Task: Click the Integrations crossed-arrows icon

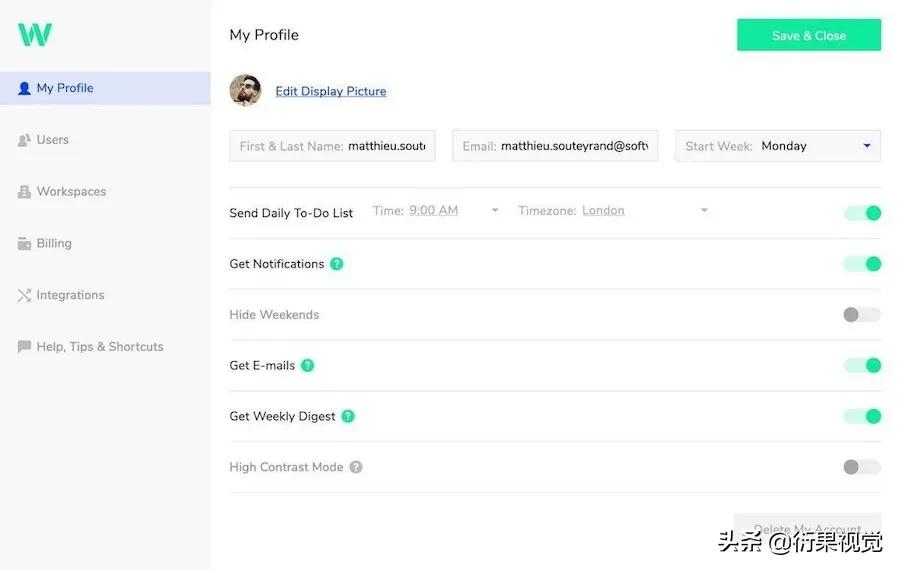Action: [25, 295]
